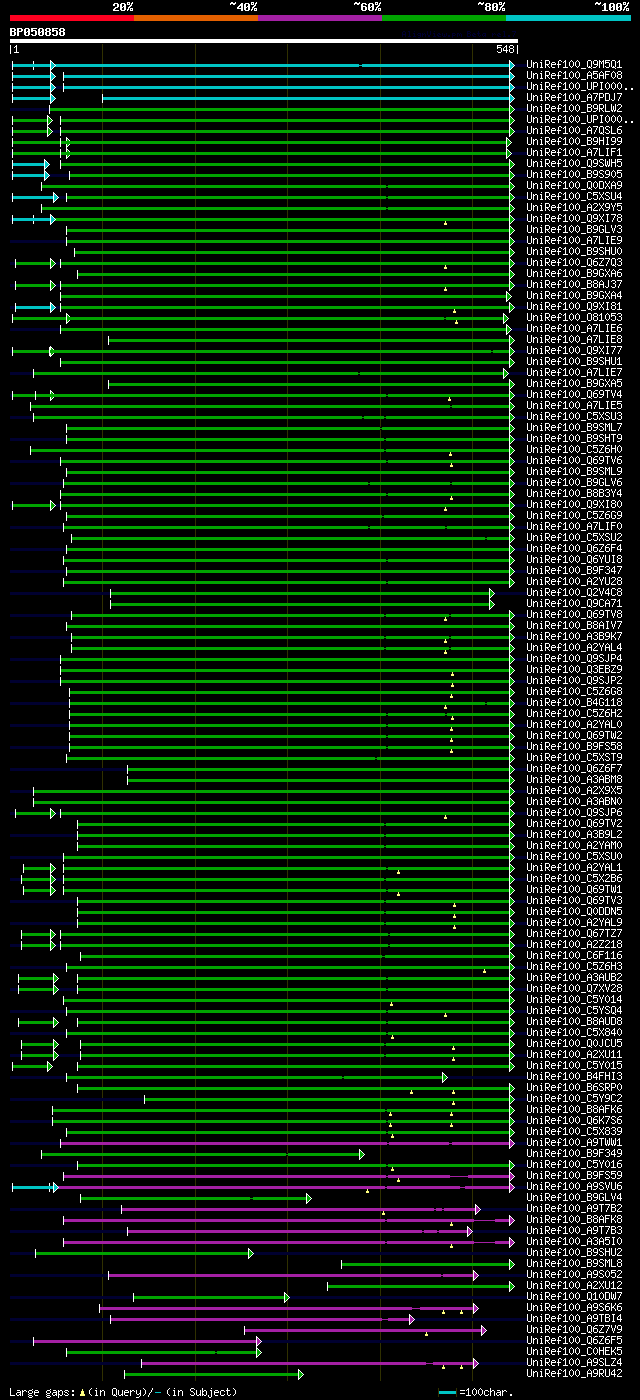Click UniRef100_A9SVU6 label
This screenshot has height=1400, width=640.
576,1186
